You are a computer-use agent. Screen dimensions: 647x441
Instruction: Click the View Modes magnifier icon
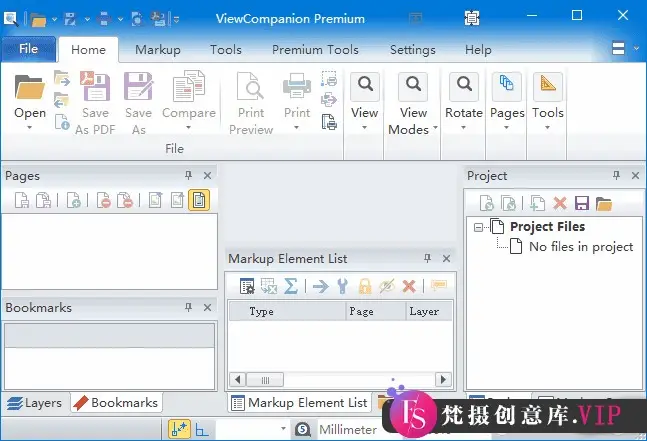click(413, 87)
